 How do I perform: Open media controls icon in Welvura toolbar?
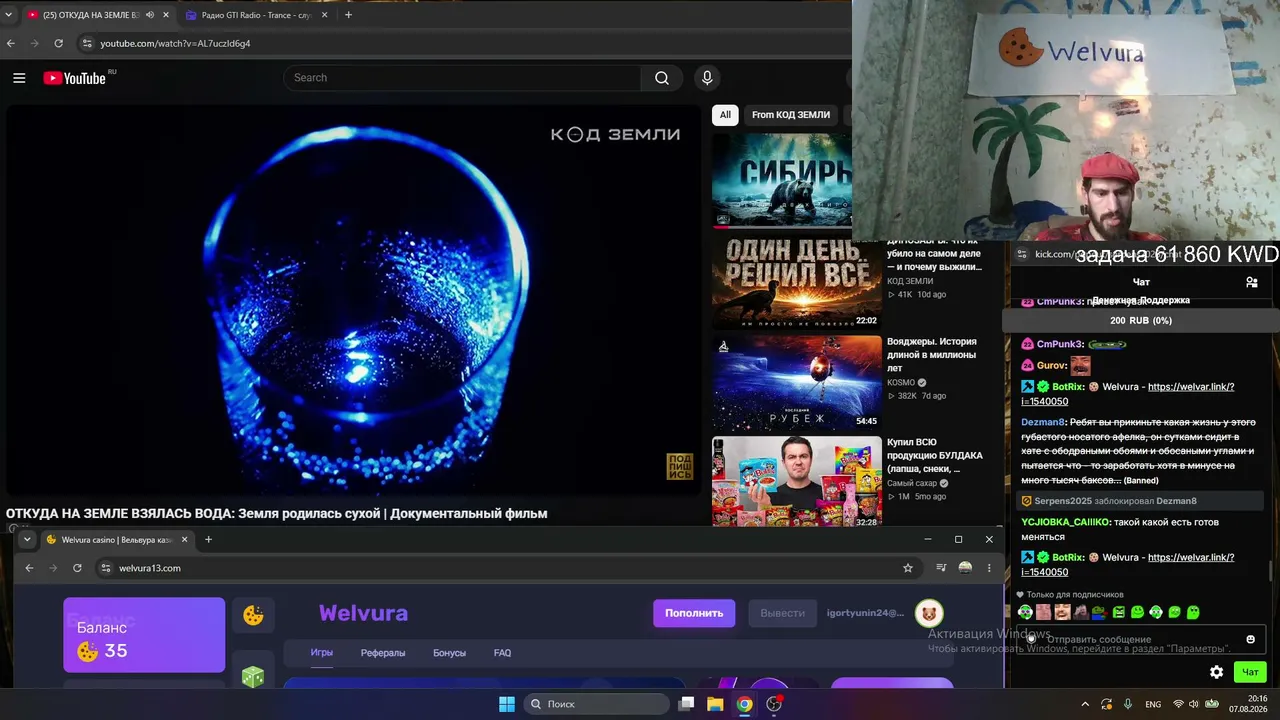[941, 568]
